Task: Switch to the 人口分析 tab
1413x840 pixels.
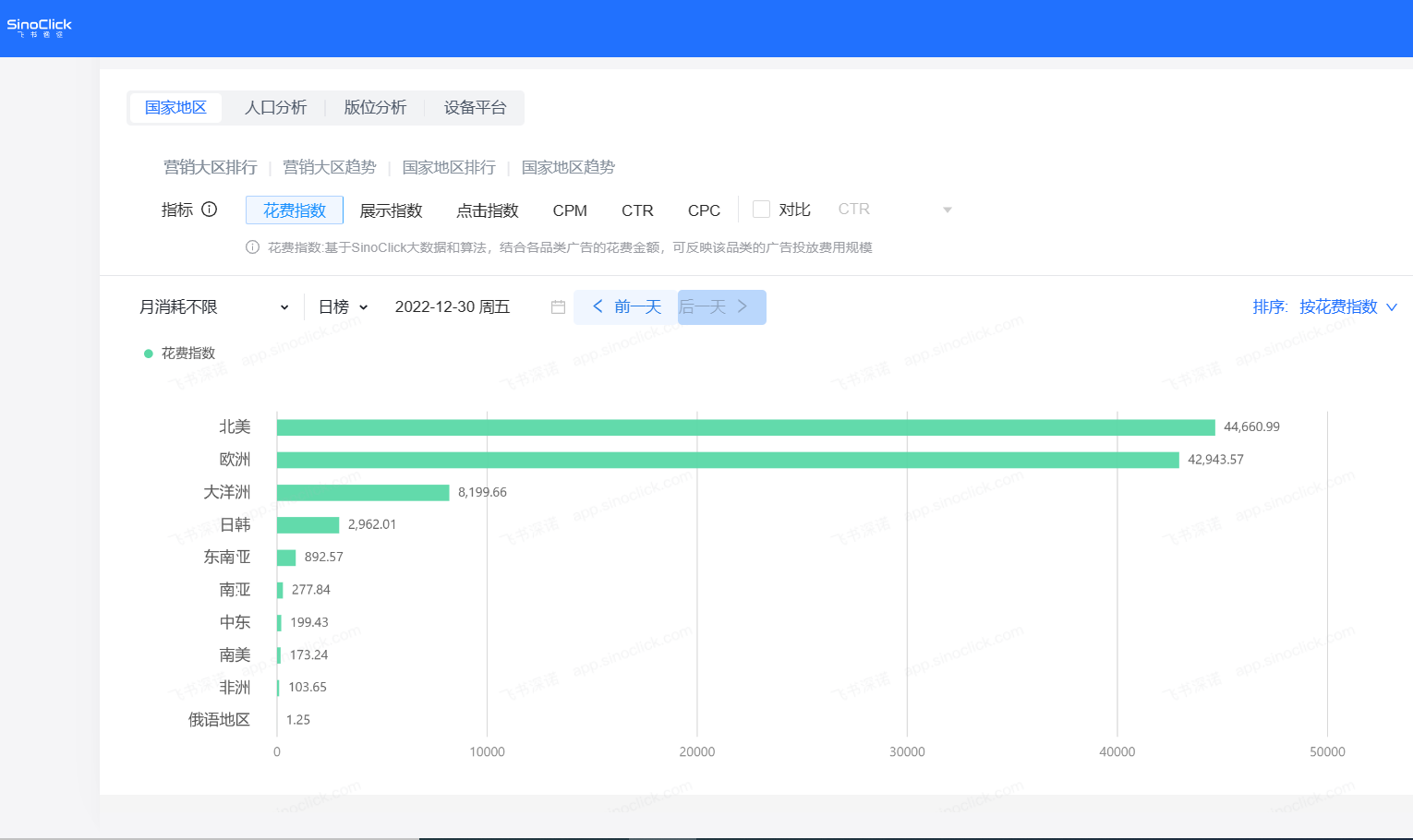Action: (x=275, y=108)
